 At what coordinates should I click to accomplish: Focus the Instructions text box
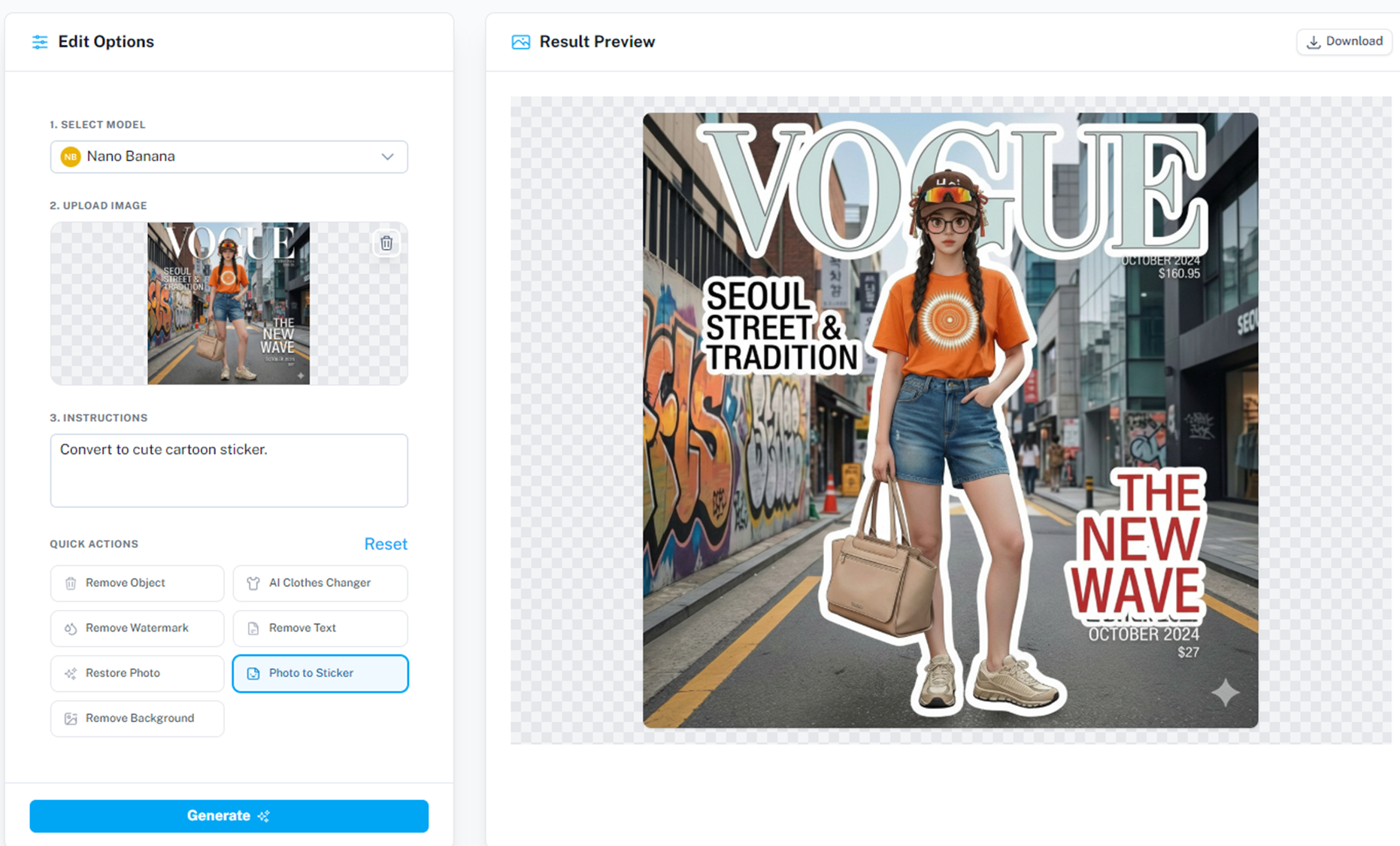pyautogui.click(x=229, y=470)
